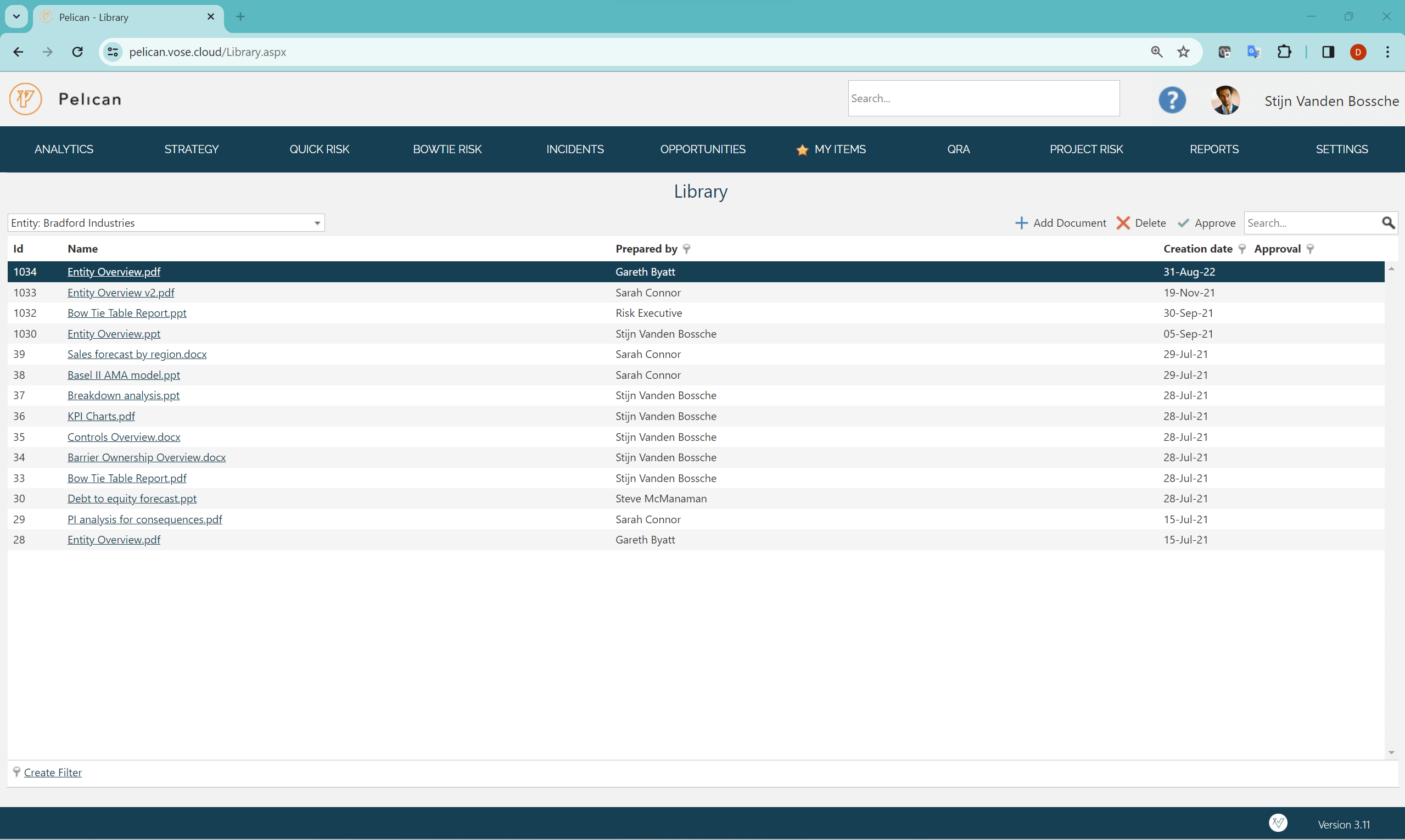
Task: Expand the Entity: Bradford Industries dropdown
Action: [x=315, y=222]
